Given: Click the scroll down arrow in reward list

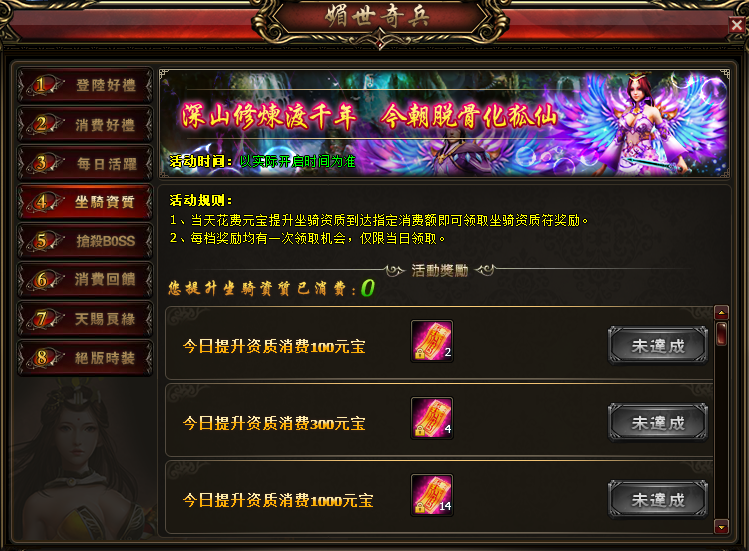Looking at the screenshot, I should [721, 527].
